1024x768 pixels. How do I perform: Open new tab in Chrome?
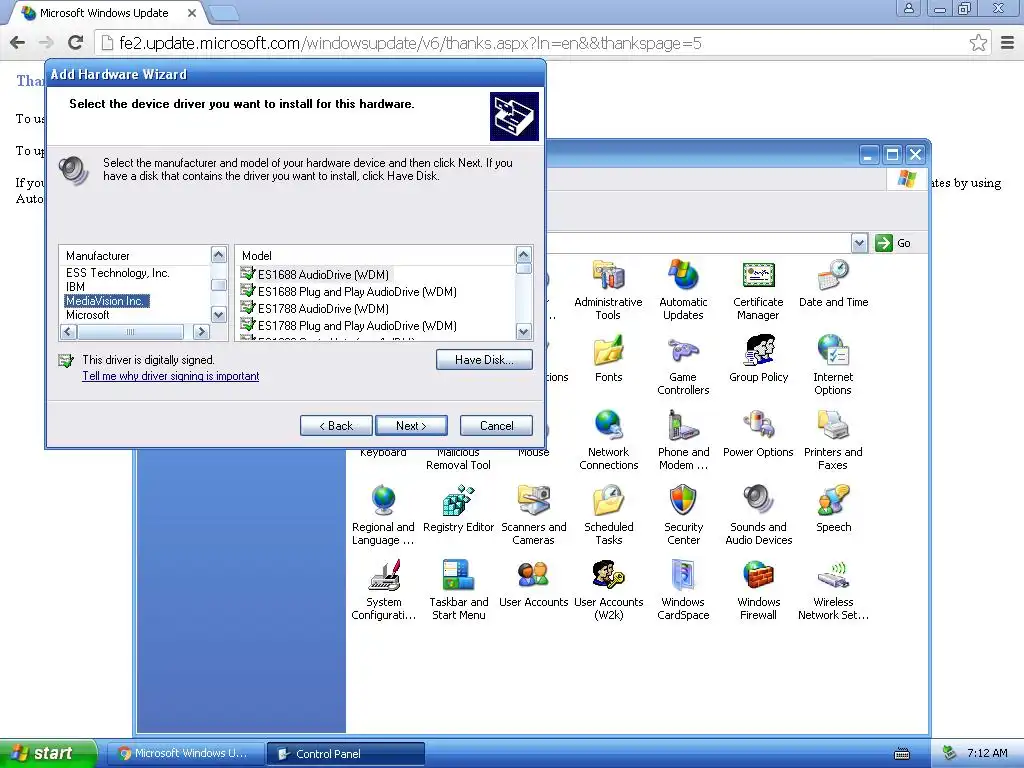[x=223, y=12]
